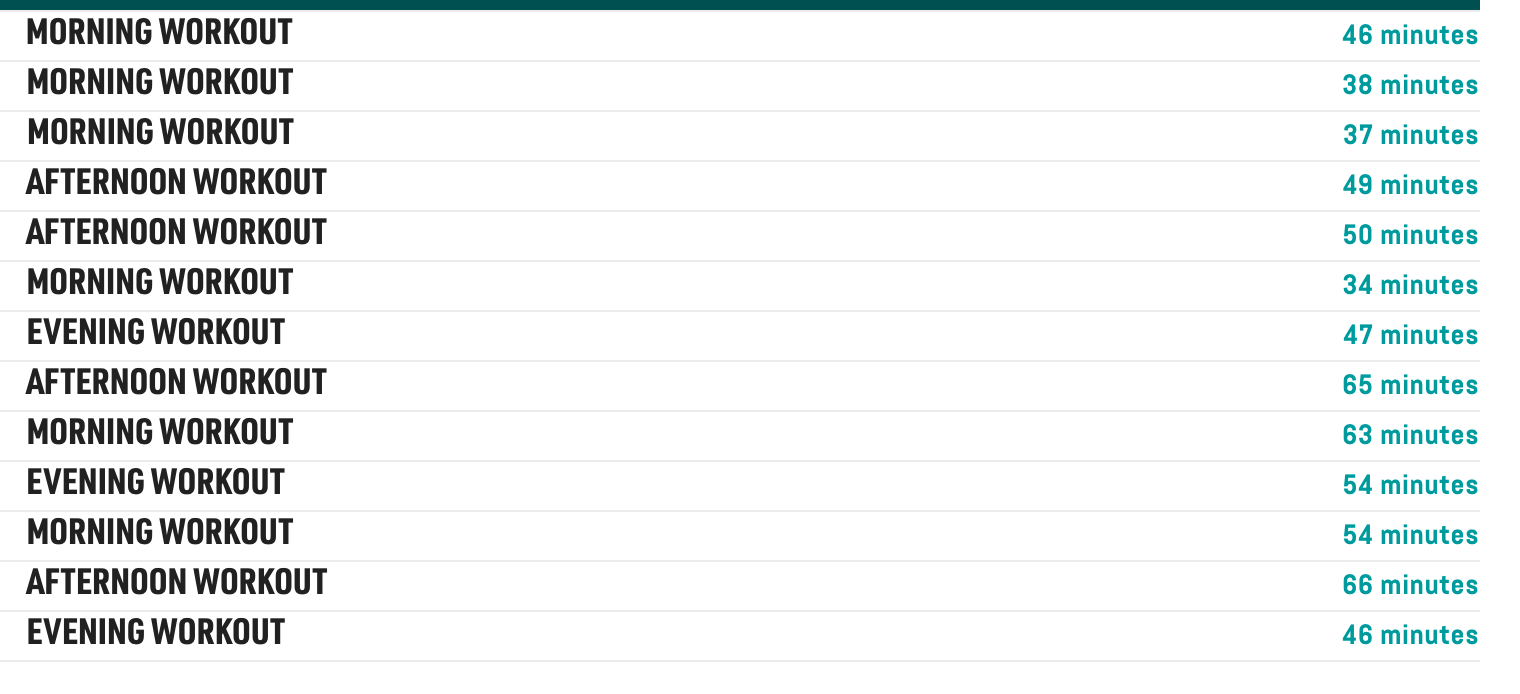Select the Morning Workout title with 63 minutes
This screenshot has width=1520, height=694.
pos(160,433)
